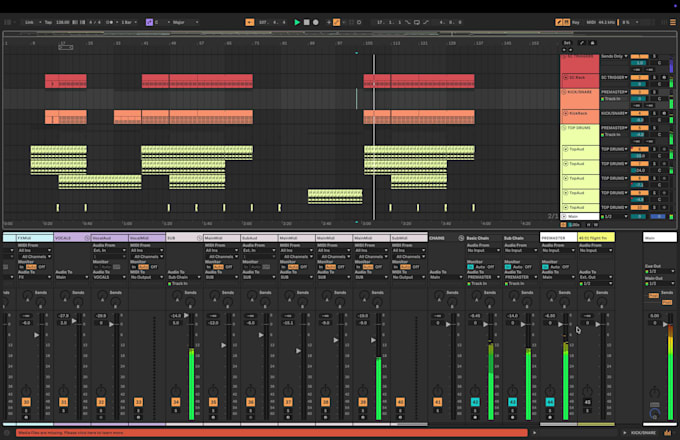This screenshot has width=680, height=440.
Task: Toggle the computer MIDI keyboard button
Action: (x=566, y=22)
